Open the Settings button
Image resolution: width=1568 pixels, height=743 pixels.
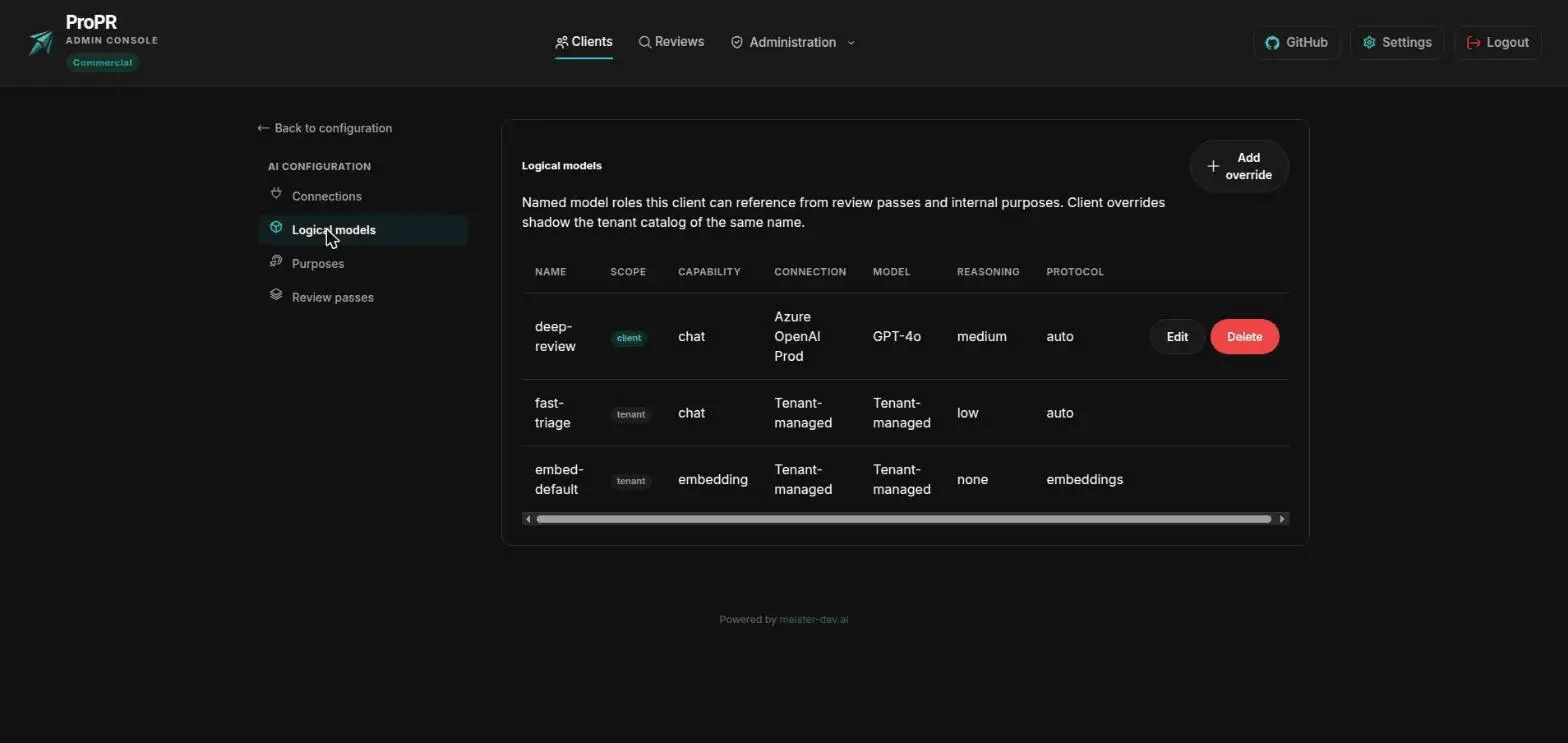pyautogui.click(x=1397, y=43)
